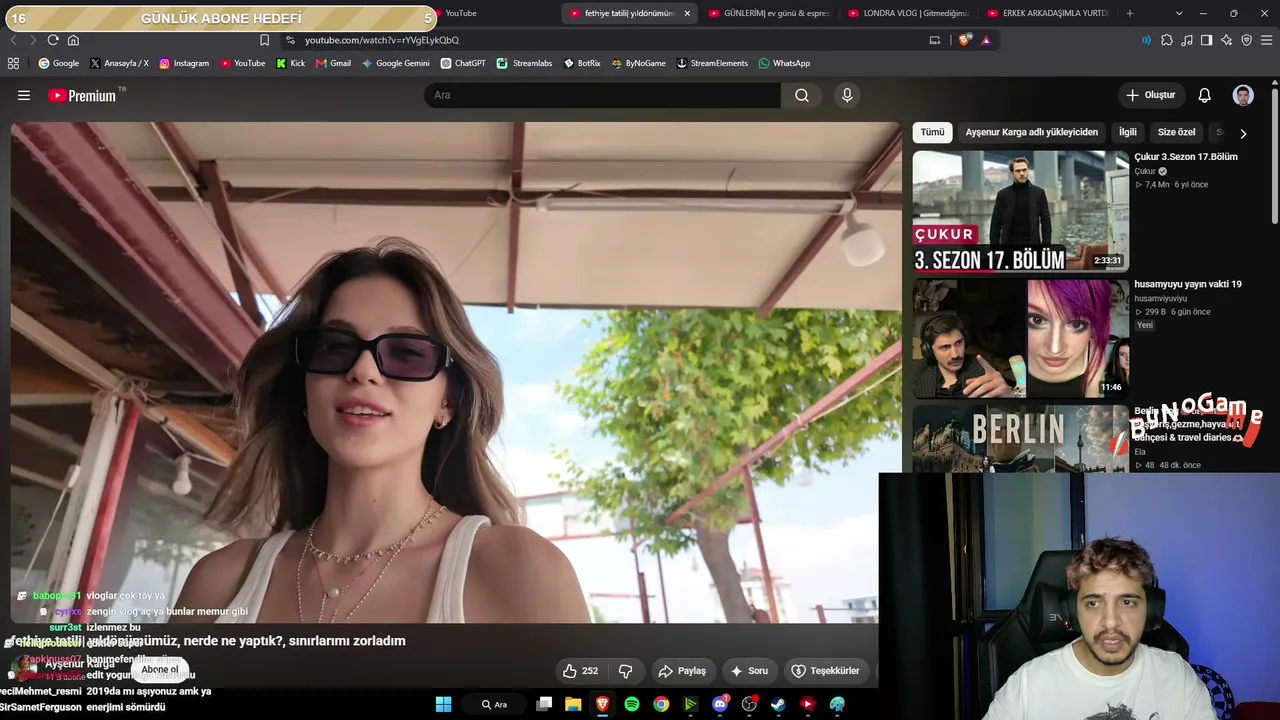Toggle the browser sidebar panel
This screenshot has height=720, width=1280.
pyautogui.click(x=1207, y=40)
